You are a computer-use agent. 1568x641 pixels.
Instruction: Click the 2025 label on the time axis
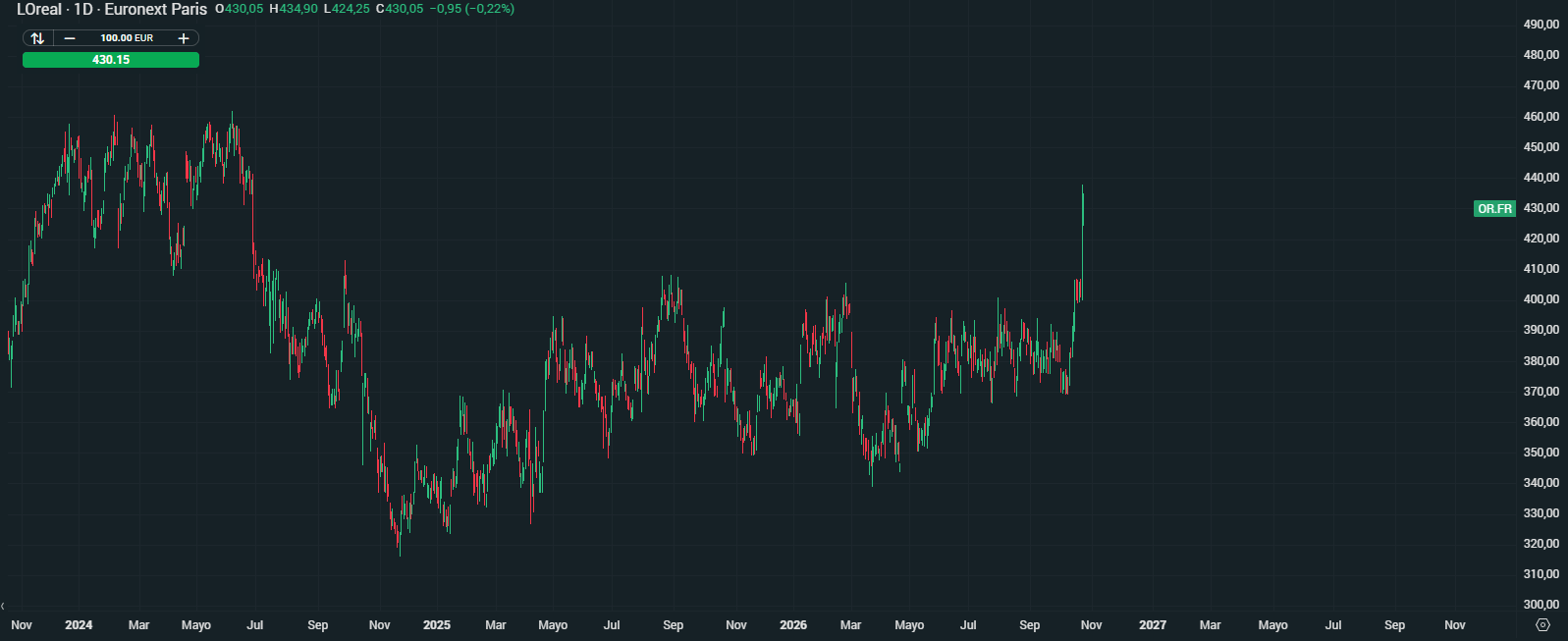(437, 625)
